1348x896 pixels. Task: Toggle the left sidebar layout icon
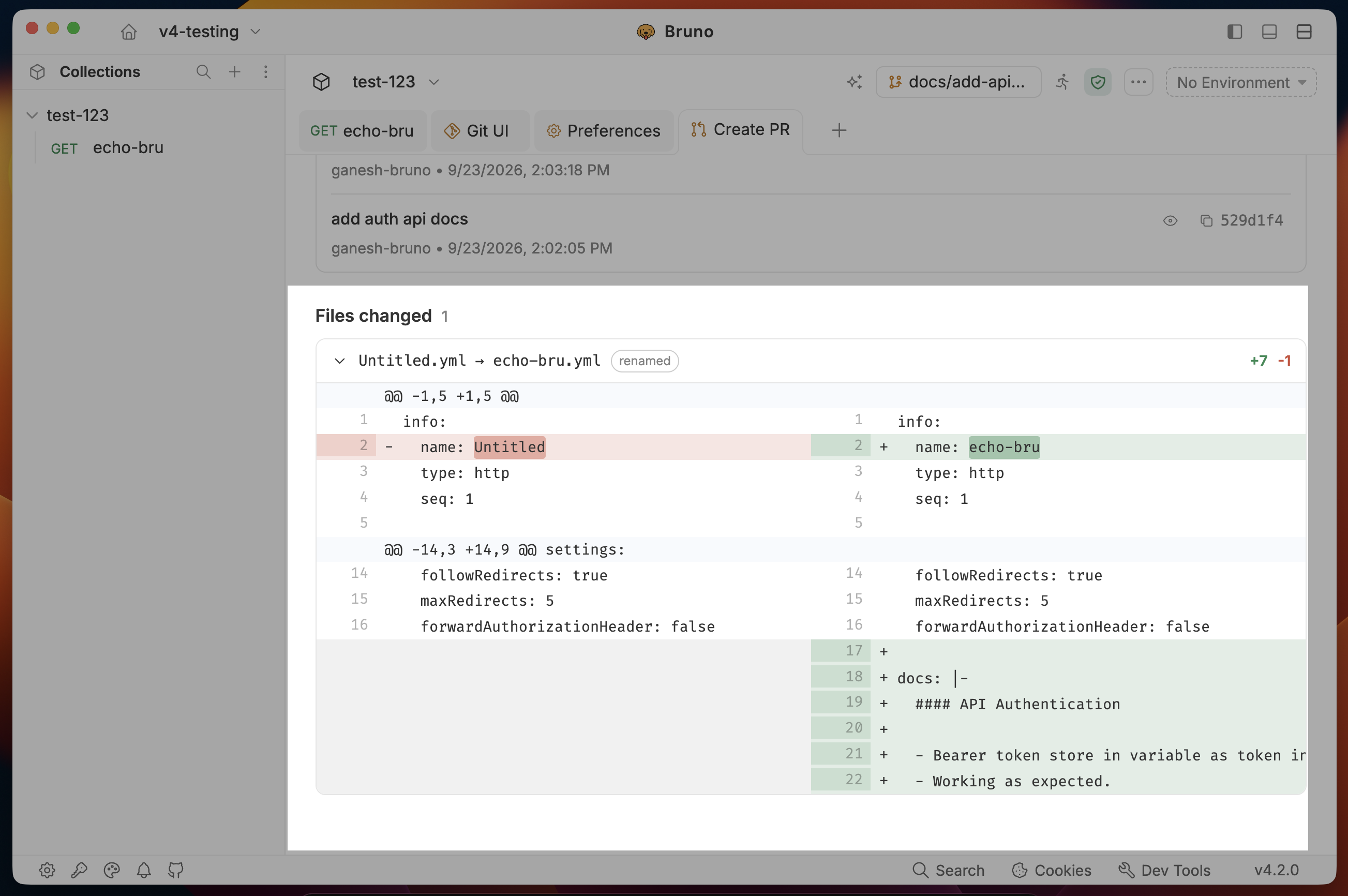pyautogui.click(x=1235, y=32)
